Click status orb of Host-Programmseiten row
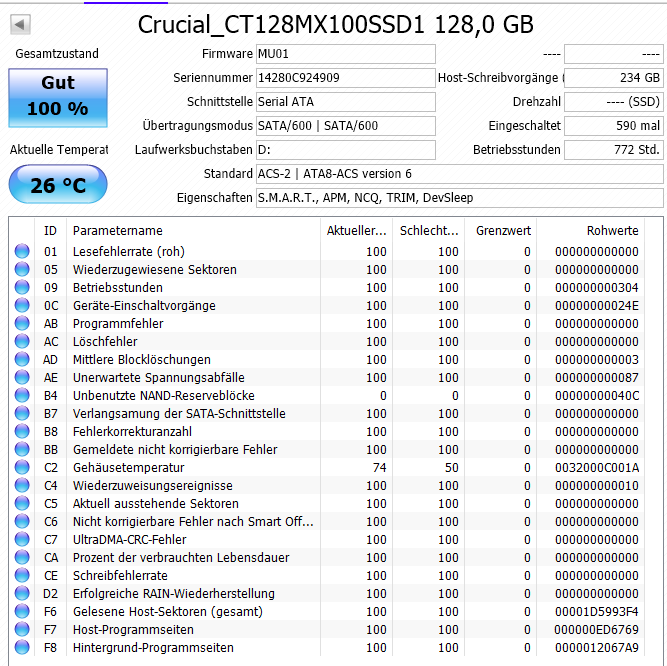Viewport: 667px width, 666px height. [x=22, y=629]
